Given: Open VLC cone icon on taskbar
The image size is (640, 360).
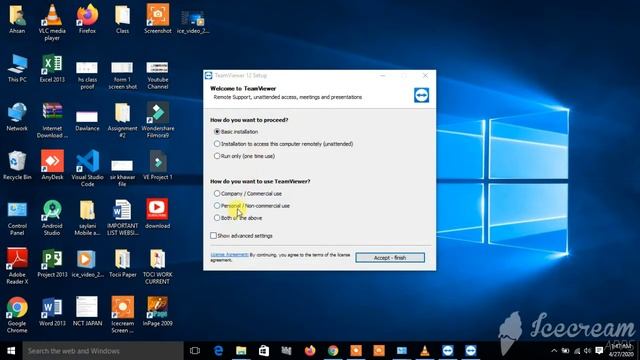Looking at the screenshot, I should (x=425, y=351).
